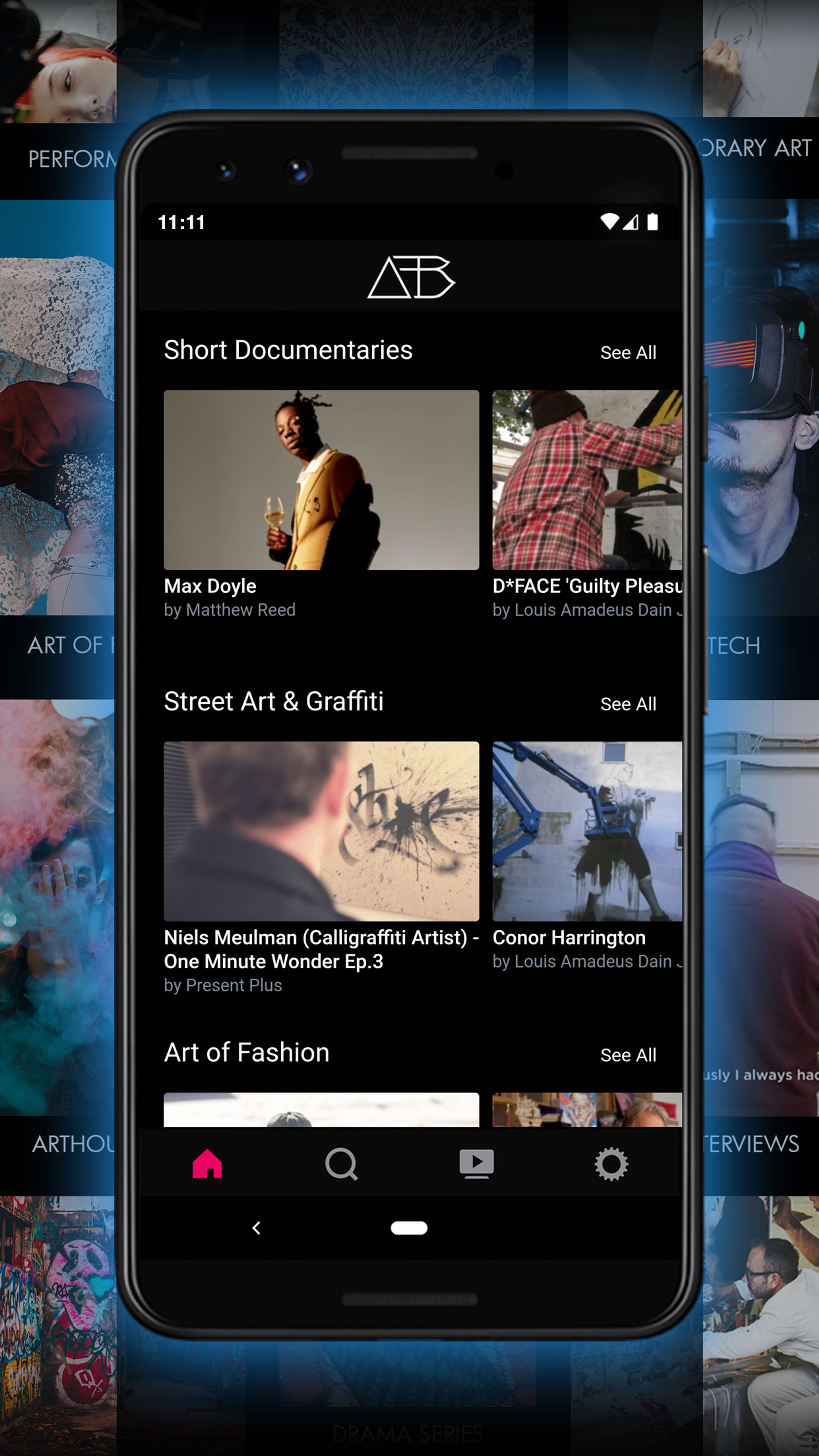Click See All for Art of Fashion
This screenshot has width=819, height=1456.
coord(628,1055)
